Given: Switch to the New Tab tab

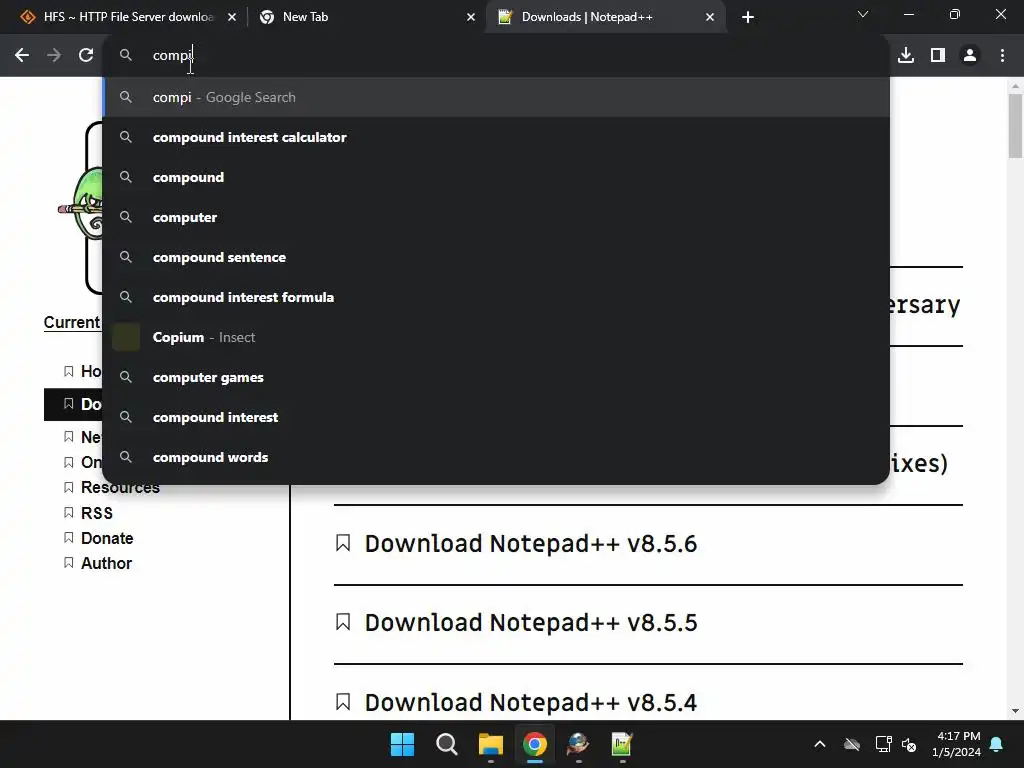Looking at the screenshot, I should pyautogui.click(x=366, y=17).
